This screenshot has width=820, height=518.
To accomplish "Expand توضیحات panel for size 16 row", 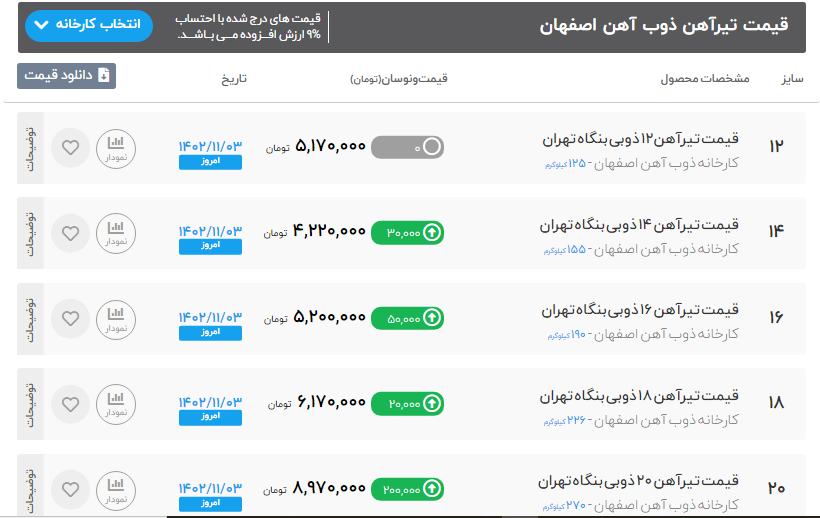I will (30, 318).
